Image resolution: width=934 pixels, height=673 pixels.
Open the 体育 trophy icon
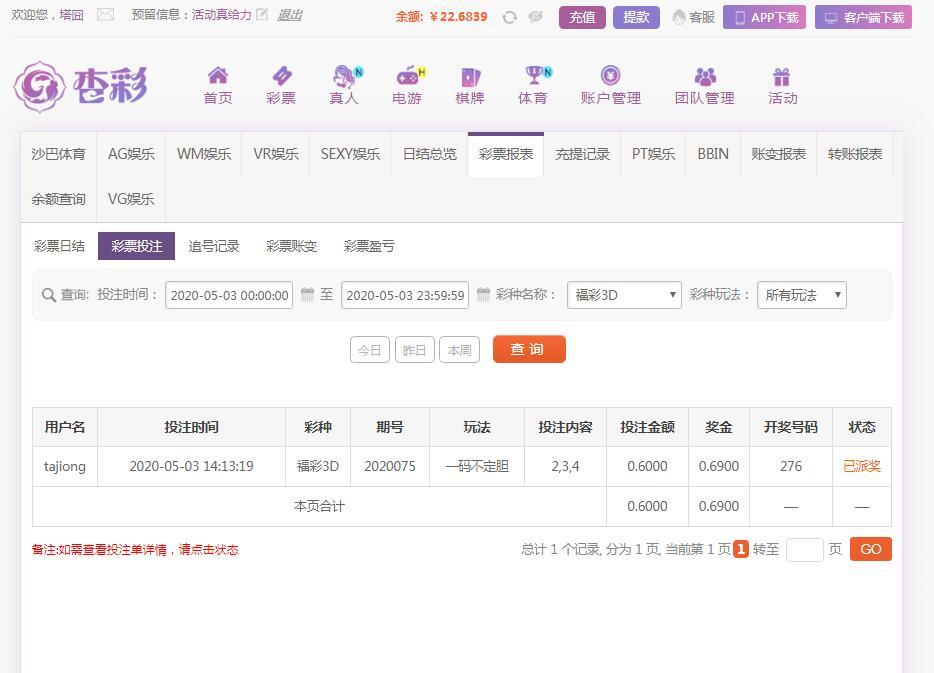(533, 76)
